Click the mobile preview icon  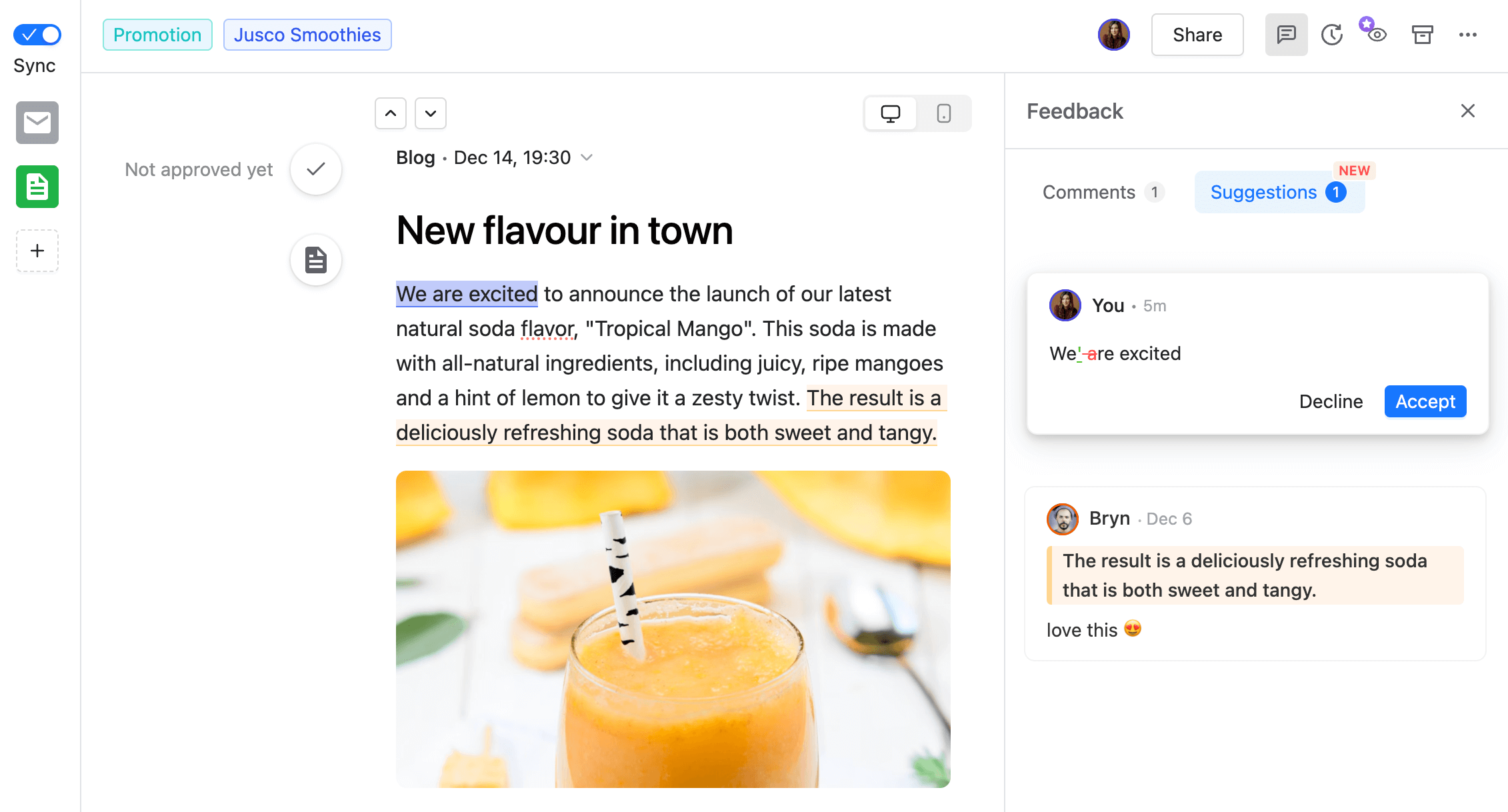(943, 112)
